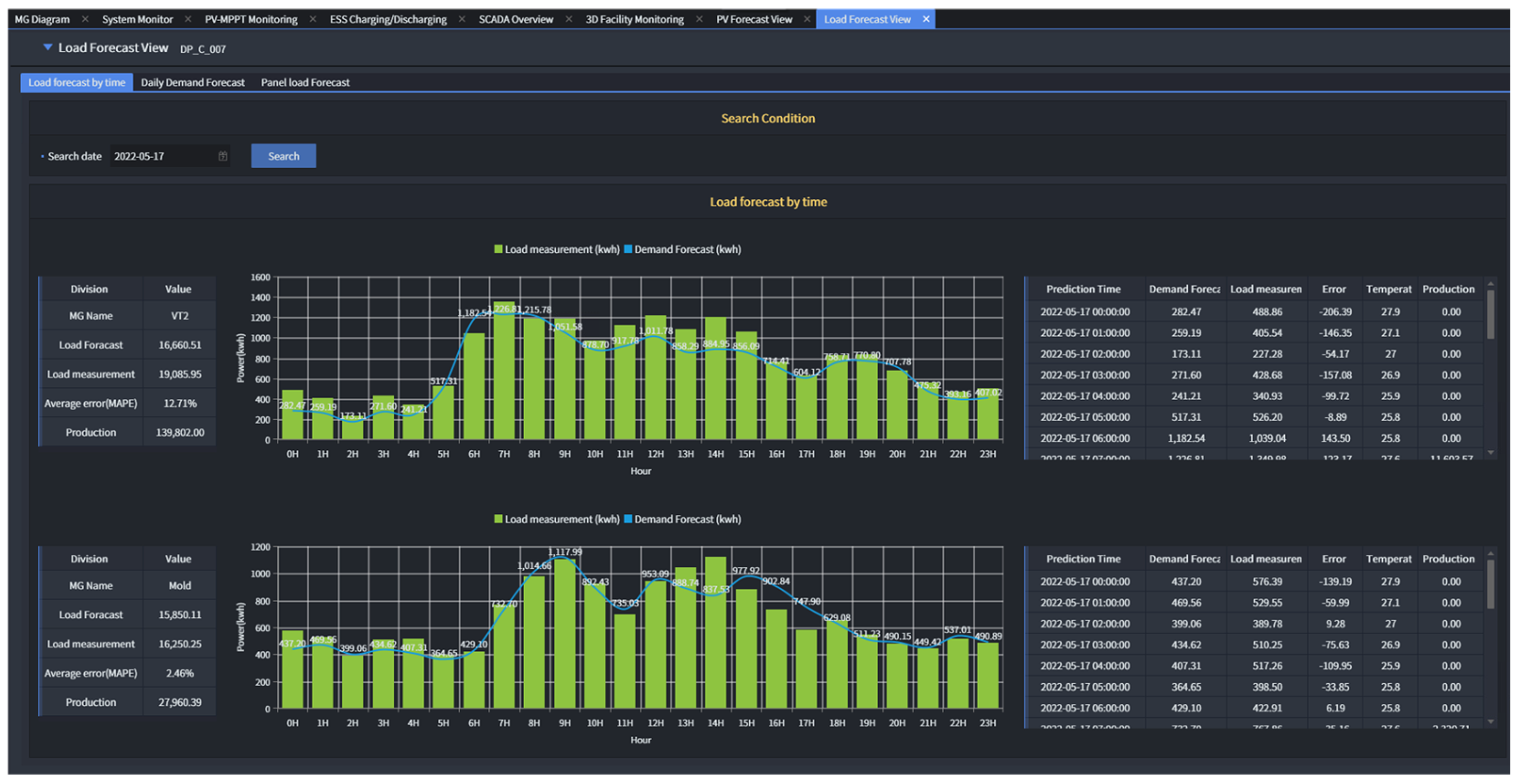Toggle Load measurement legend in Mold chart
This screenshot has width=1516, height=784.
(498, 518)
